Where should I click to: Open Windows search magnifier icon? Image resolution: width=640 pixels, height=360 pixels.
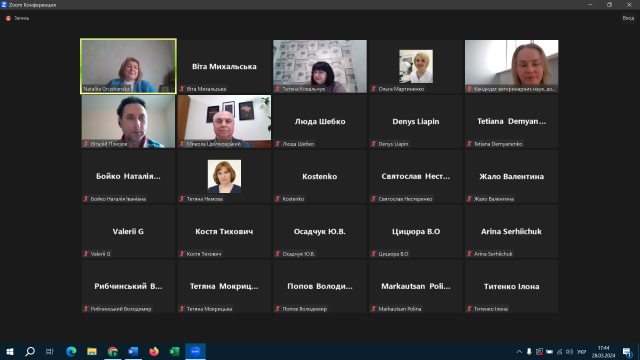pos(30,351)
